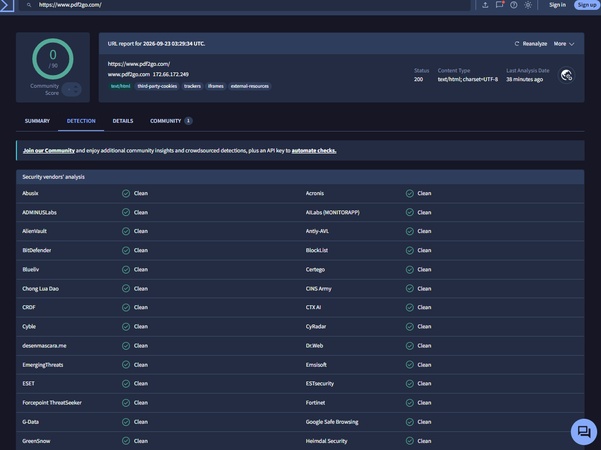This screenshot has height=450, width=601.
Task: Click the globe site-info icon
Action: click(x=567, y=75)
